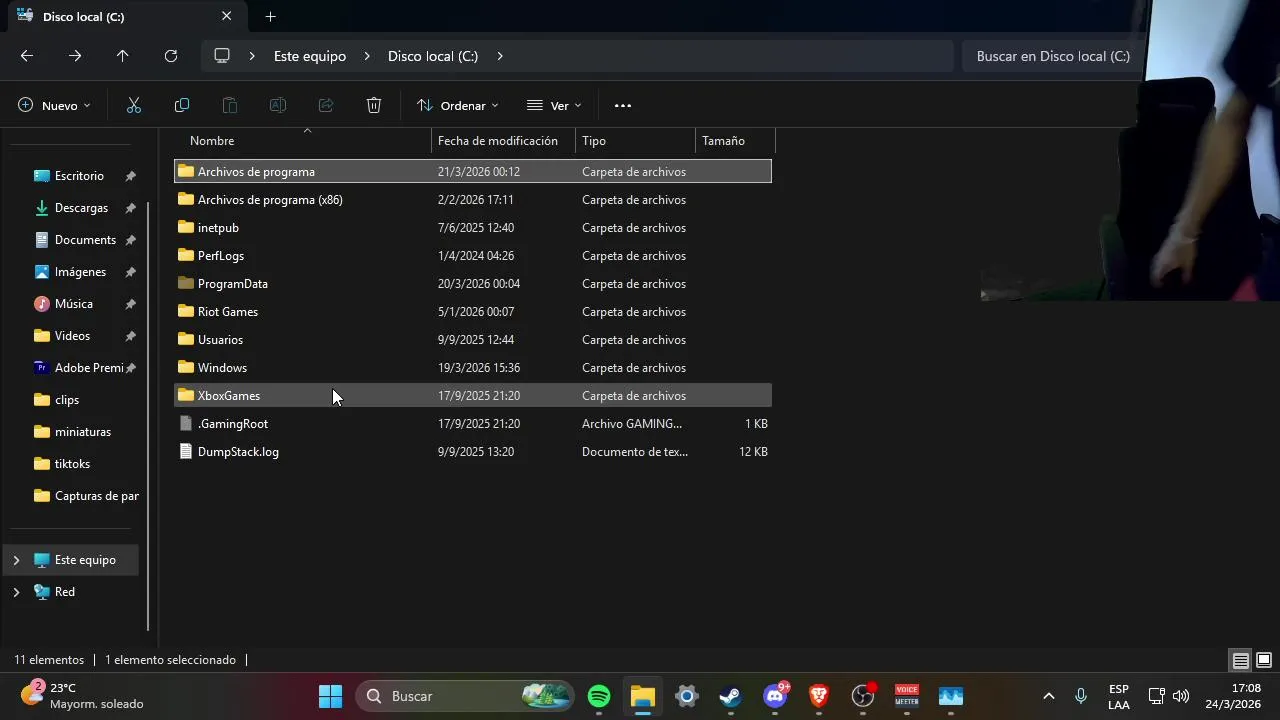Screen dimensions: 1280x720
Task: Click the Cut scissors icon
Action: pos(134,105)
